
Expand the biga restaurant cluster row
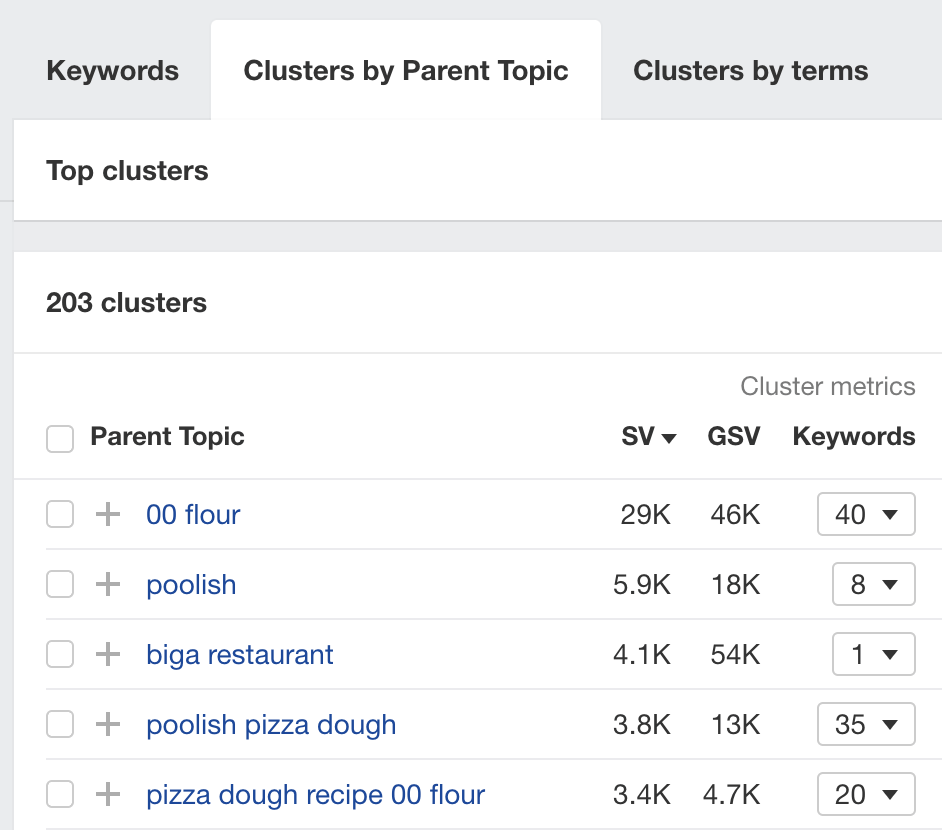coord(106,654)
